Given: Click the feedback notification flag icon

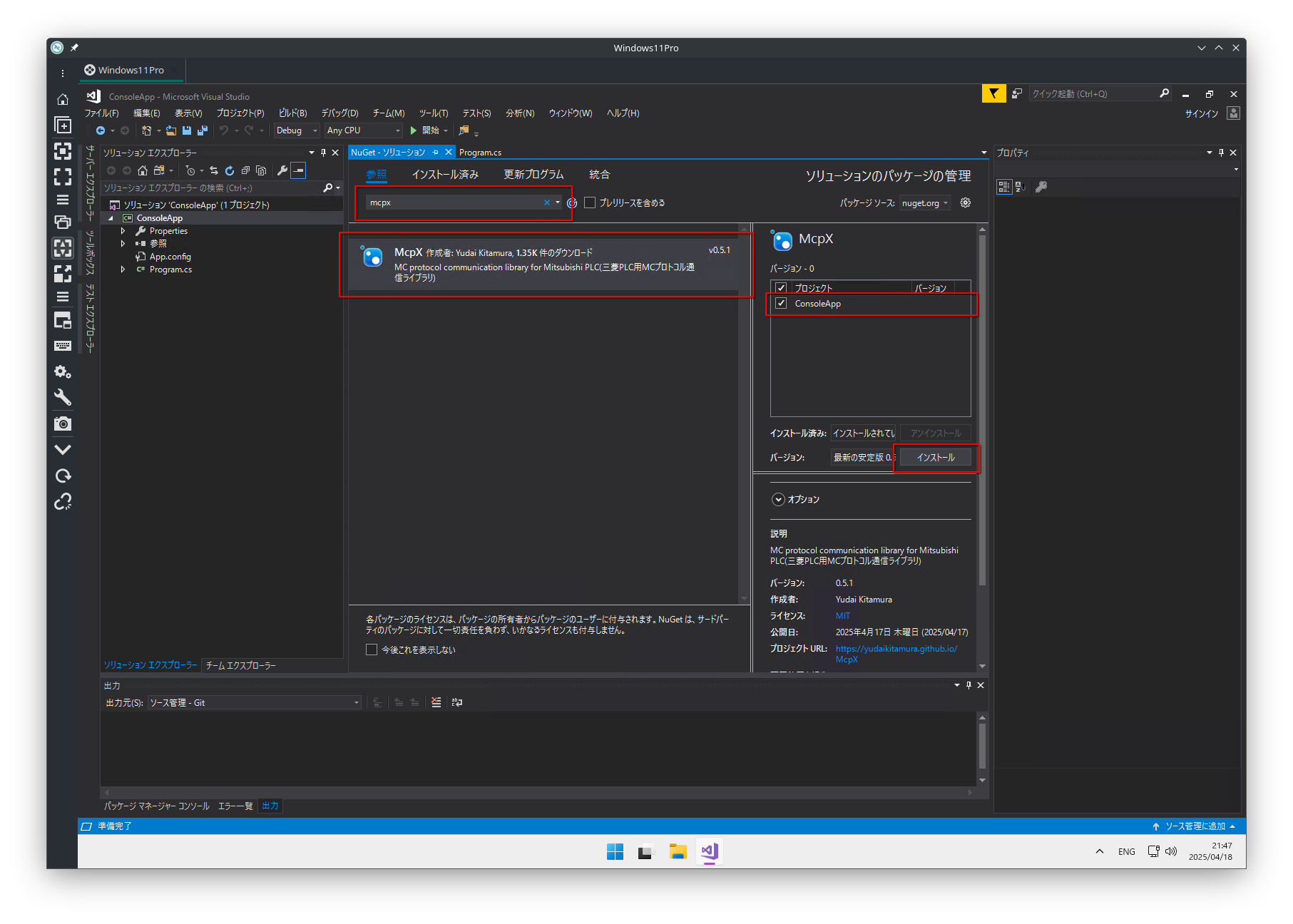Looking at the screenshot, I should 993,93.
